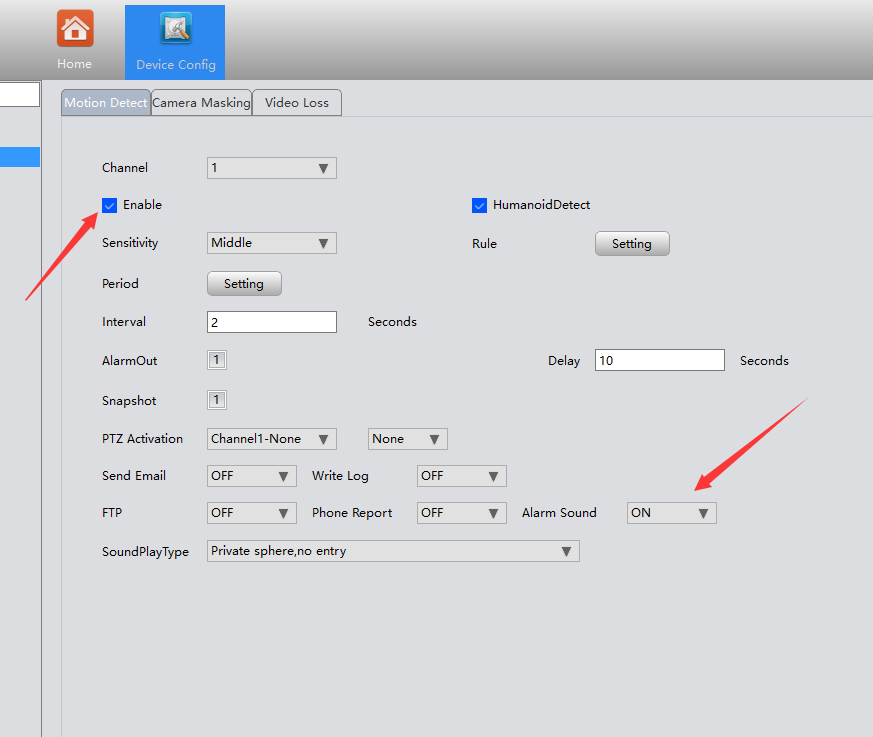Switch to the Camera Masking tab
The image size is (873, 737).
point(201,102)
